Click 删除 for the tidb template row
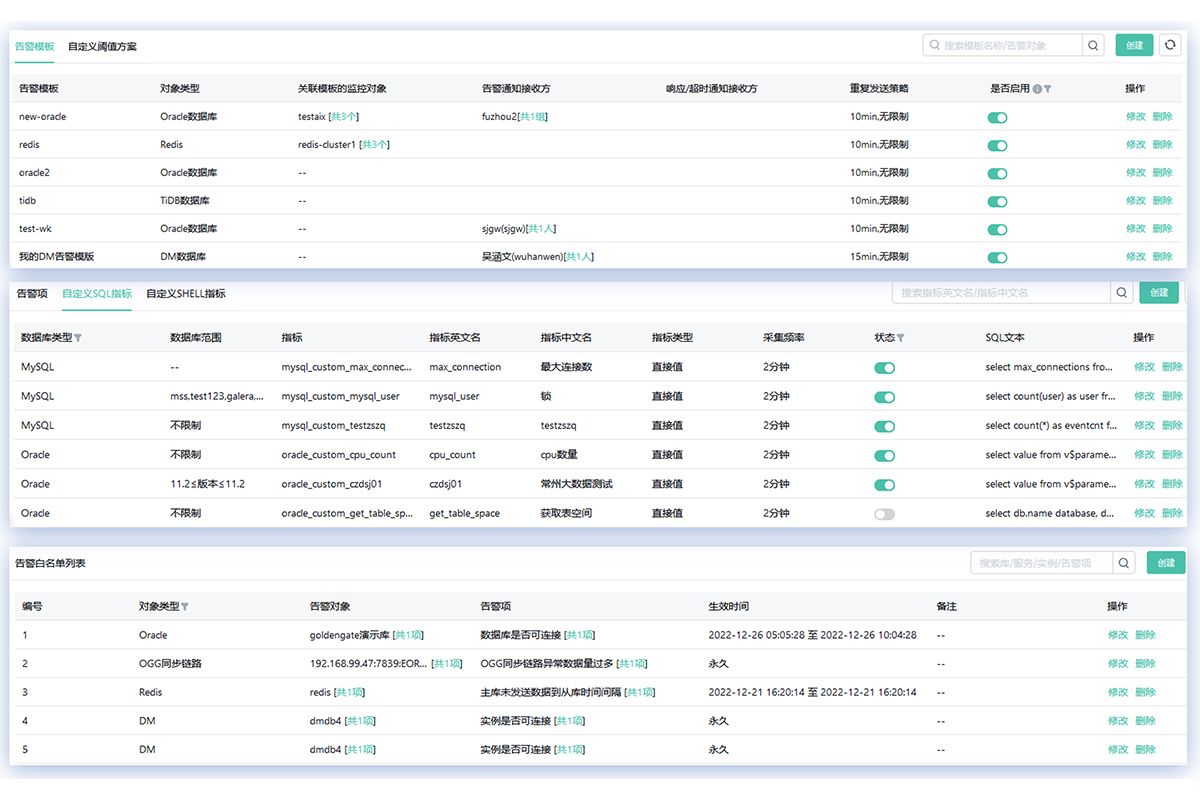The image size is (1200, 800). click(1162, 201)
